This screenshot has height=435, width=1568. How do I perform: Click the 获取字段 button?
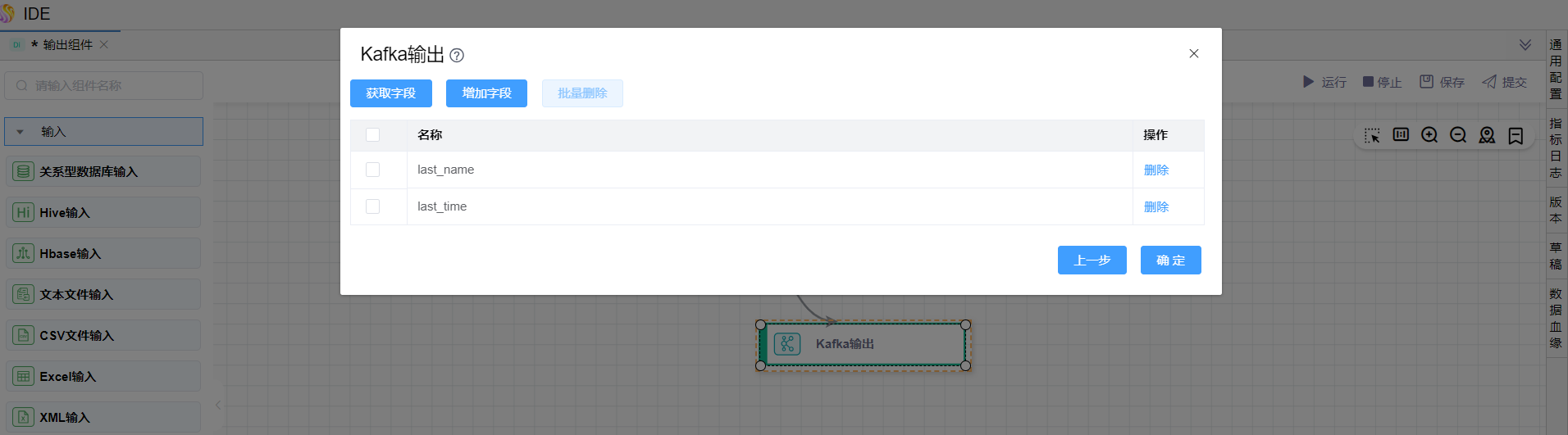tap(391, 93)
